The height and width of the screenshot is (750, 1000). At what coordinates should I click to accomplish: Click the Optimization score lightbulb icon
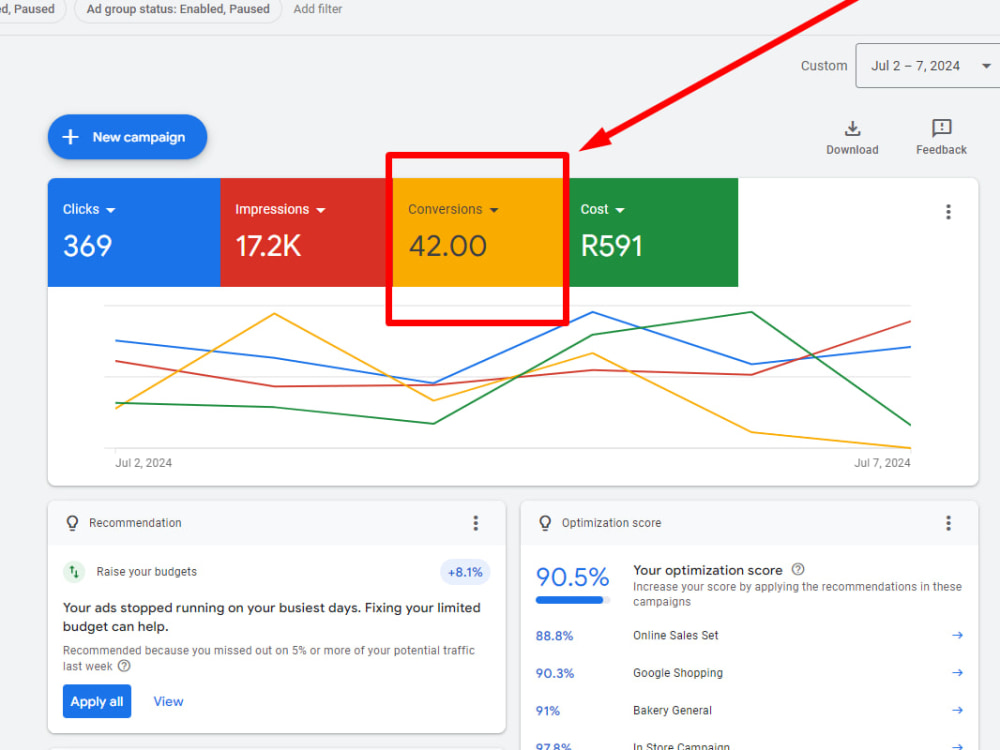pyautogui.click(x=545, y=523)
